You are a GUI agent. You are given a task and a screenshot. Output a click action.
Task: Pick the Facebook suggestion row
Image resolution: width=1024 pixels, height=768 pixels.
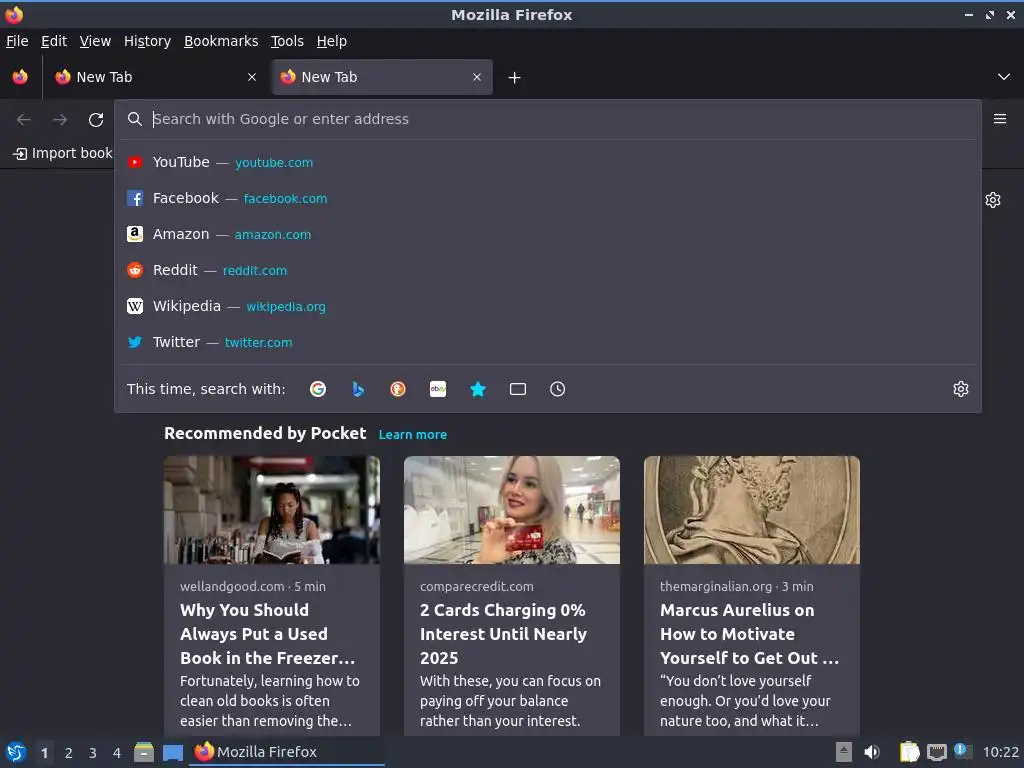click(547, 198)
